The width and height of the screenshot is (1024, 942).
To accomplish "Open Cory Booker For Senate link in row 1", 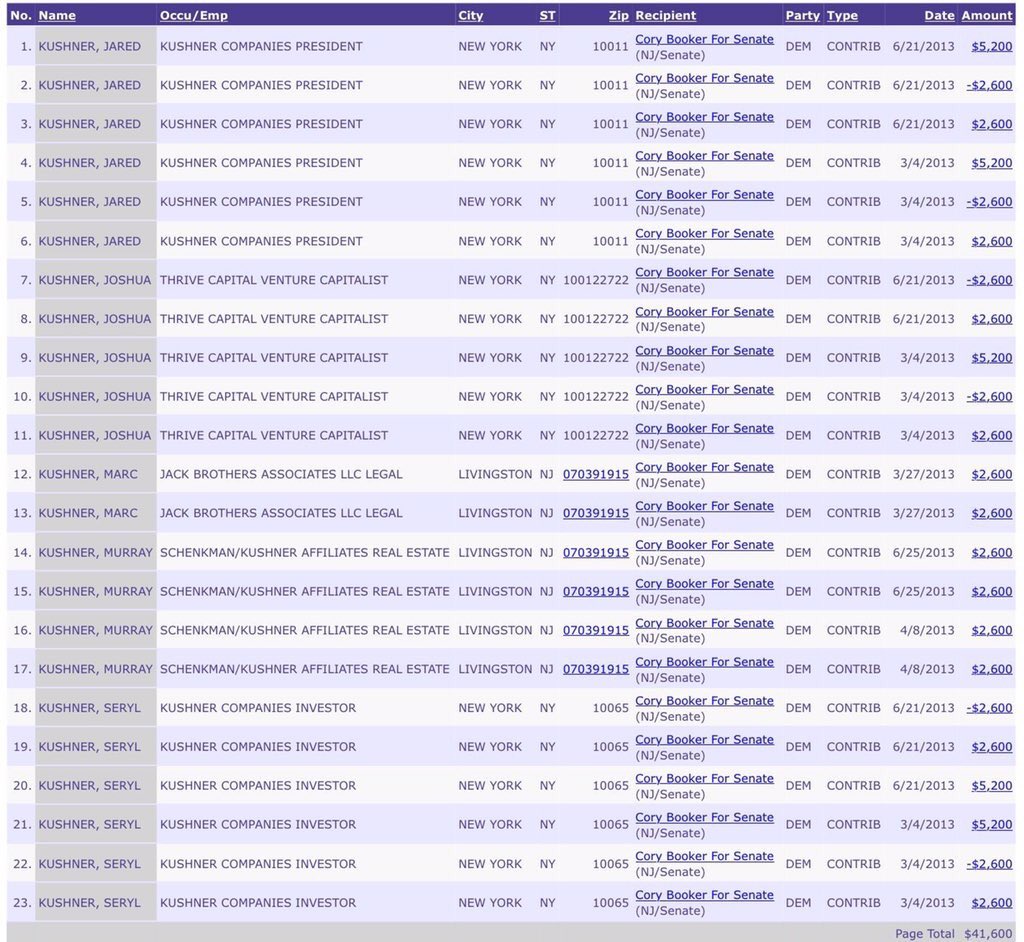I will pyautogui.click(x=704, y=39).
